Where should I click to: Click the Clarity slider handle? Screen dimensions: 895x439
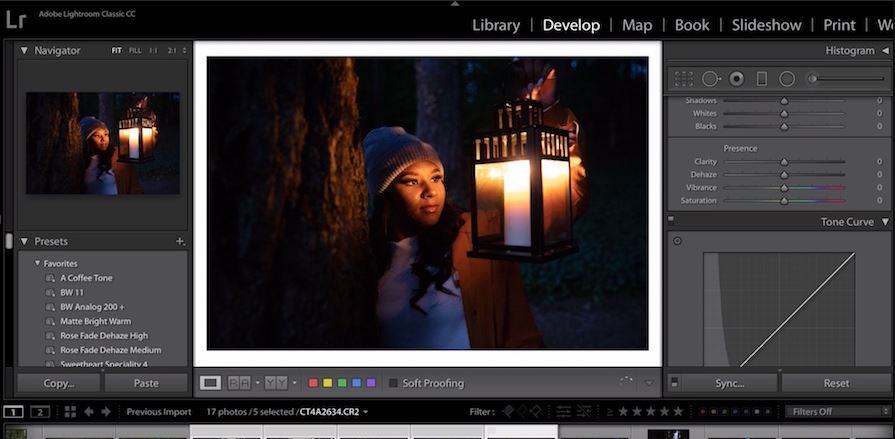784,162
